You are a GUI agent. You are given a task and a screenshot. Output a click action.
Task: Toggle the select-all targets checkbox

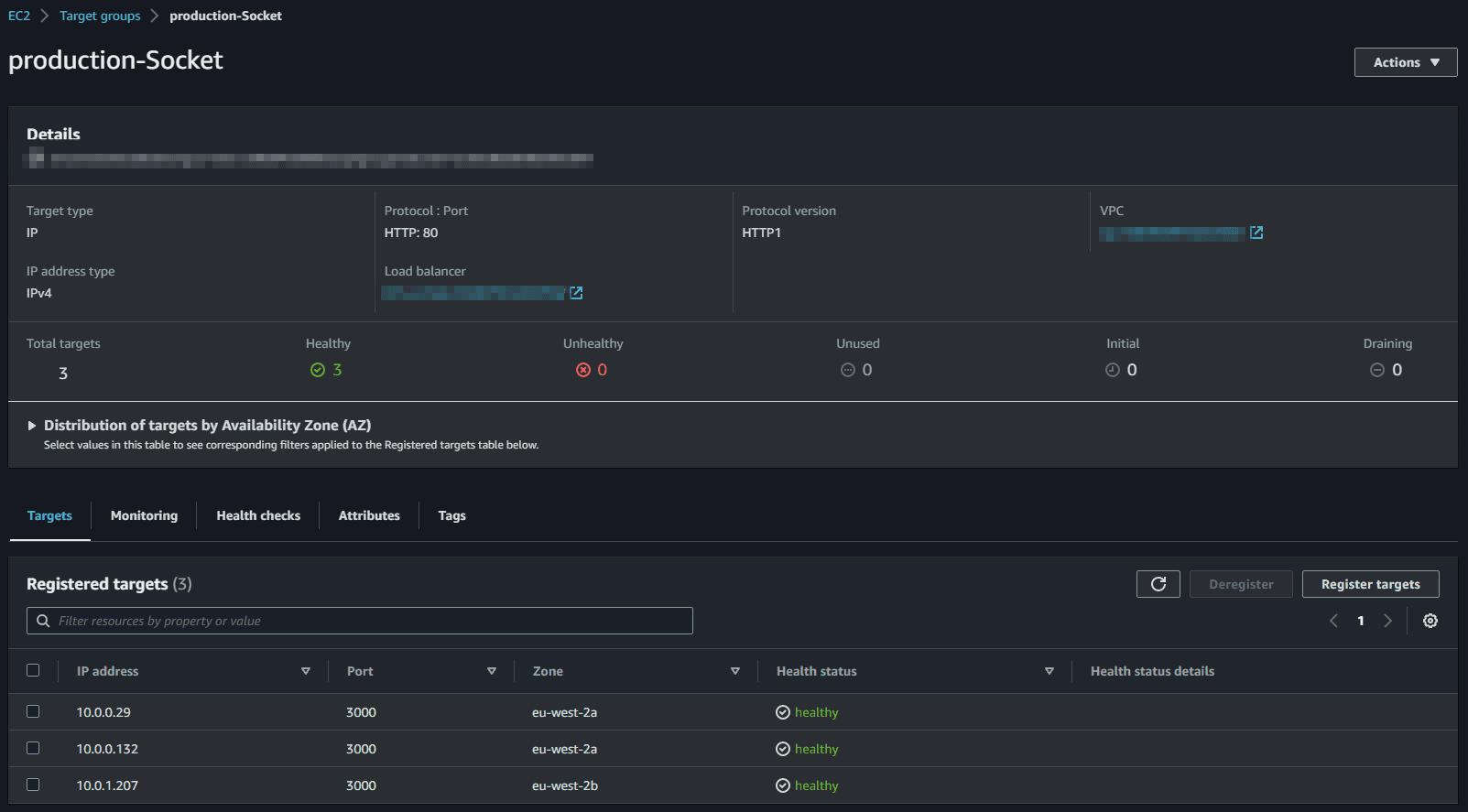coord(33,670)
